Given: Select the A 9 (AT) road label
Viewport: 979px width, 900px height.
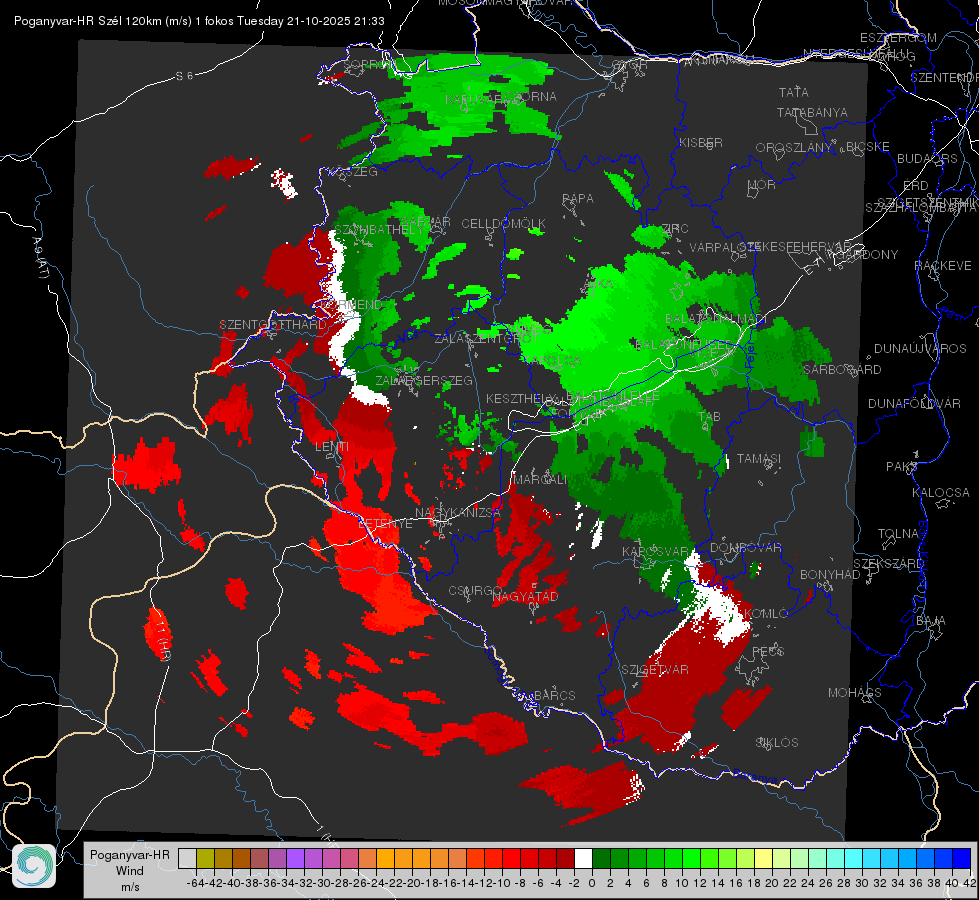Looking at the screenshot, I should (x=40, y=257).
